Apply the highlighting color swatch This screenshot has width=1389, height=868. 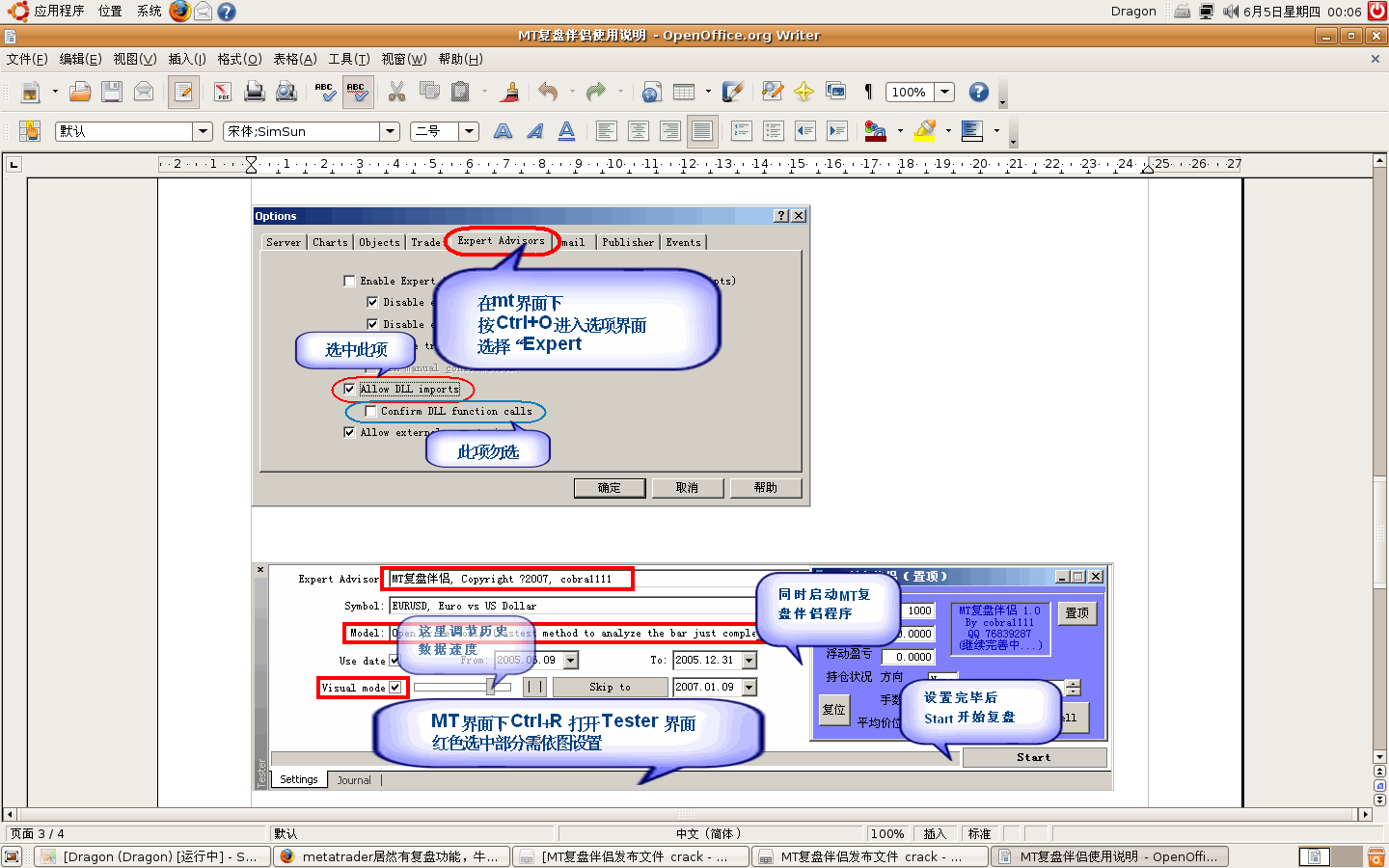pos(925,131)
